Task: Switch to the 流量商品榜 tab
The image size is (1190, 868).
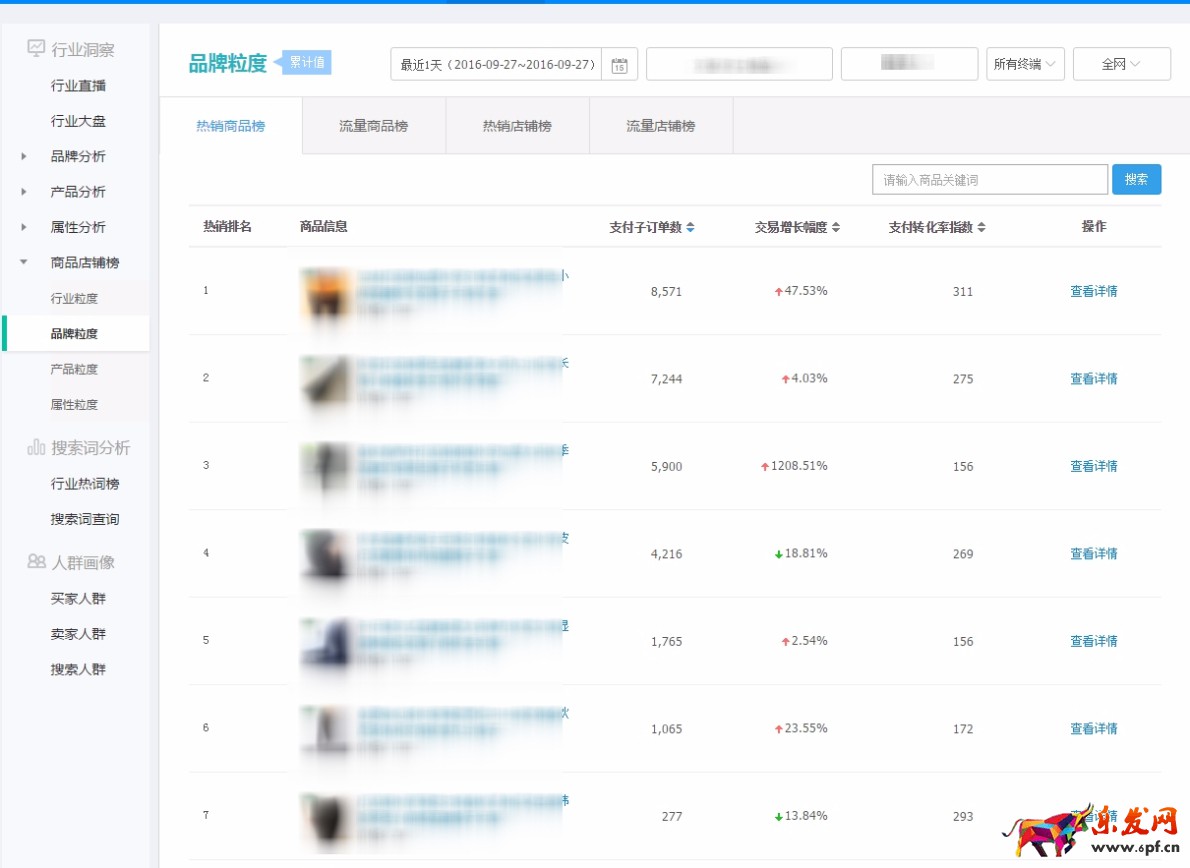Action: point(373,126)
